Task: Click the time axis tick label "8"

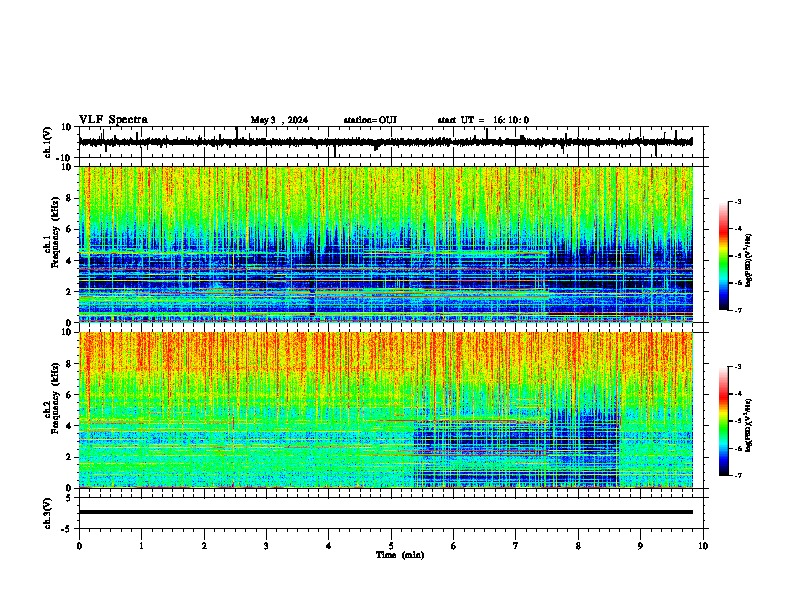Action: coord(578,546)
